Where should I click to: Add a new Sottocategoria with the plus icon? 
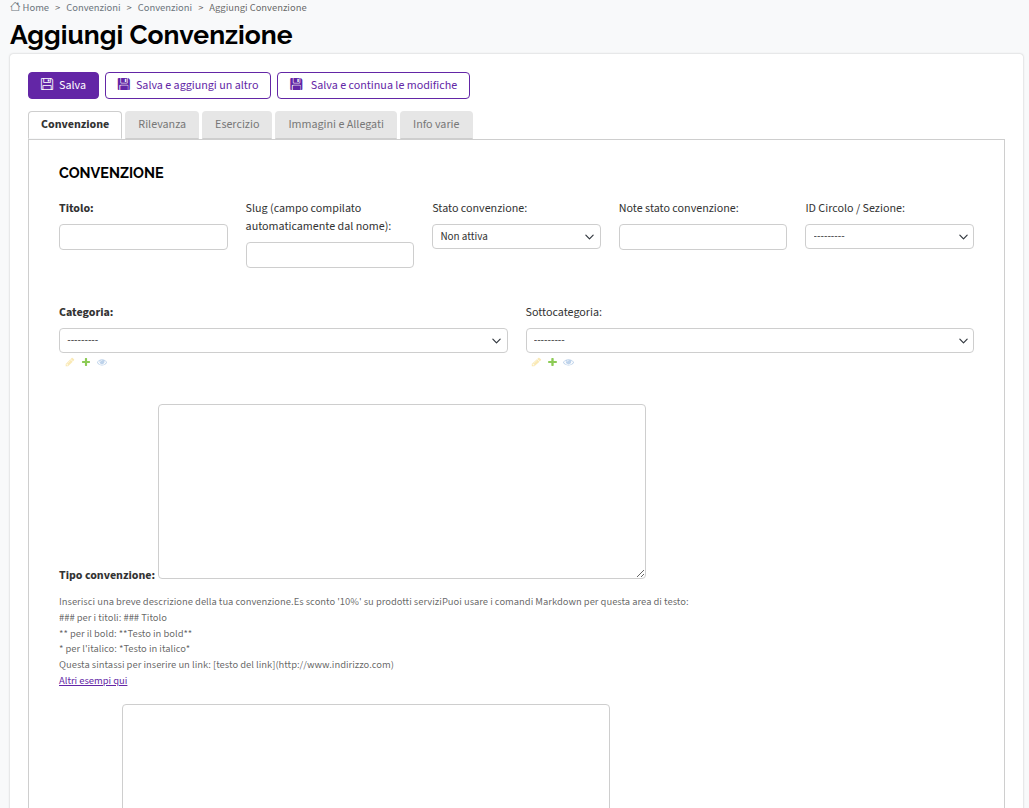(553, 362)
